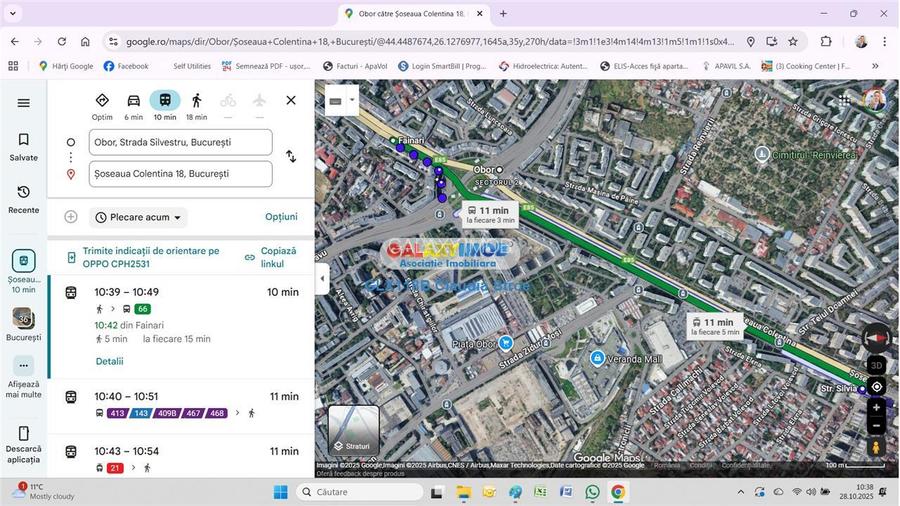Reset the map compass orientation
The width and height of the screenshot is (900, 506).
[x=876, y=338]
